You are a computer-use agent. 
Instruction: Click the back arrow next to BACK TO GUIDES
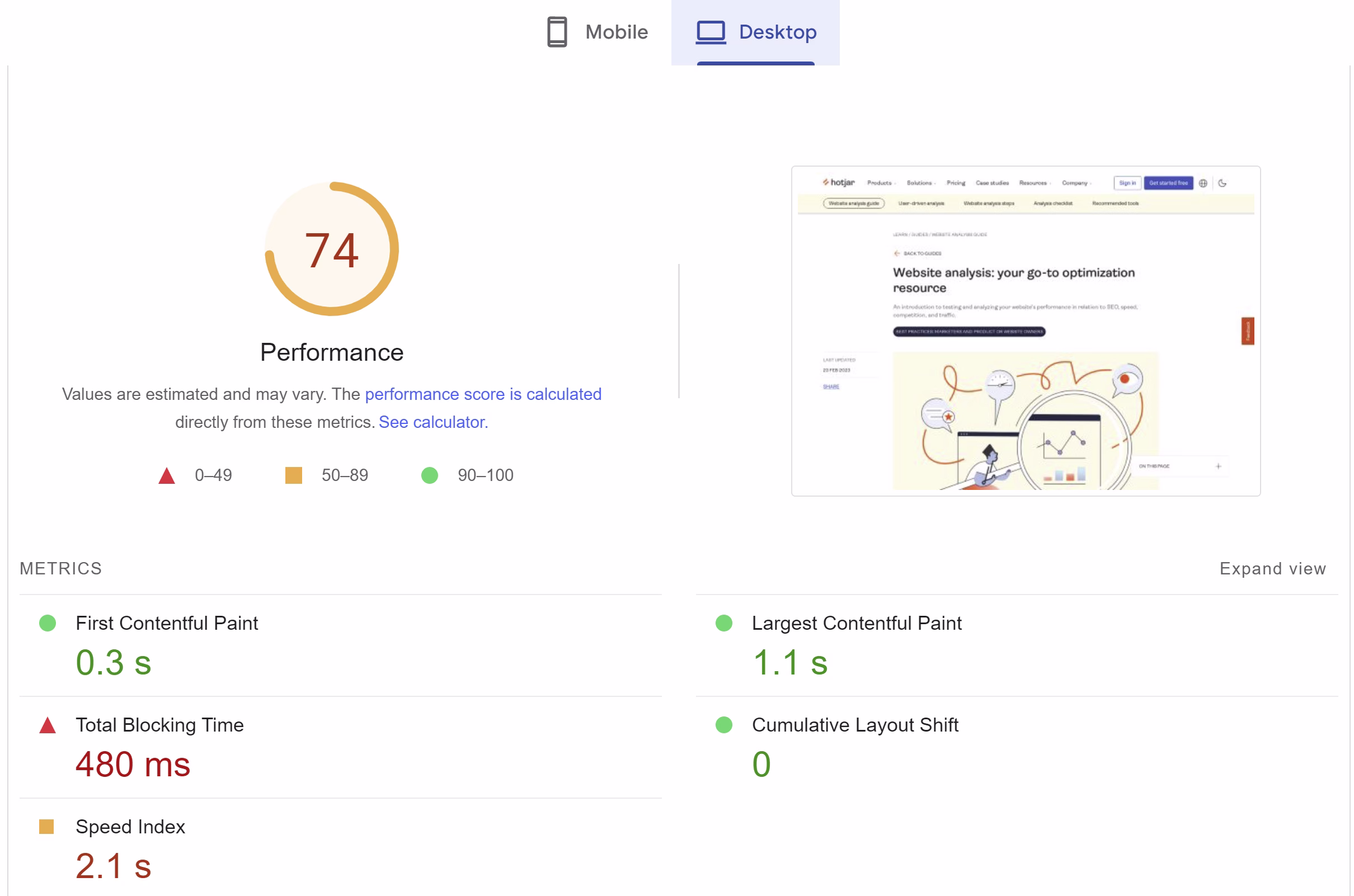tap(897, 253)
